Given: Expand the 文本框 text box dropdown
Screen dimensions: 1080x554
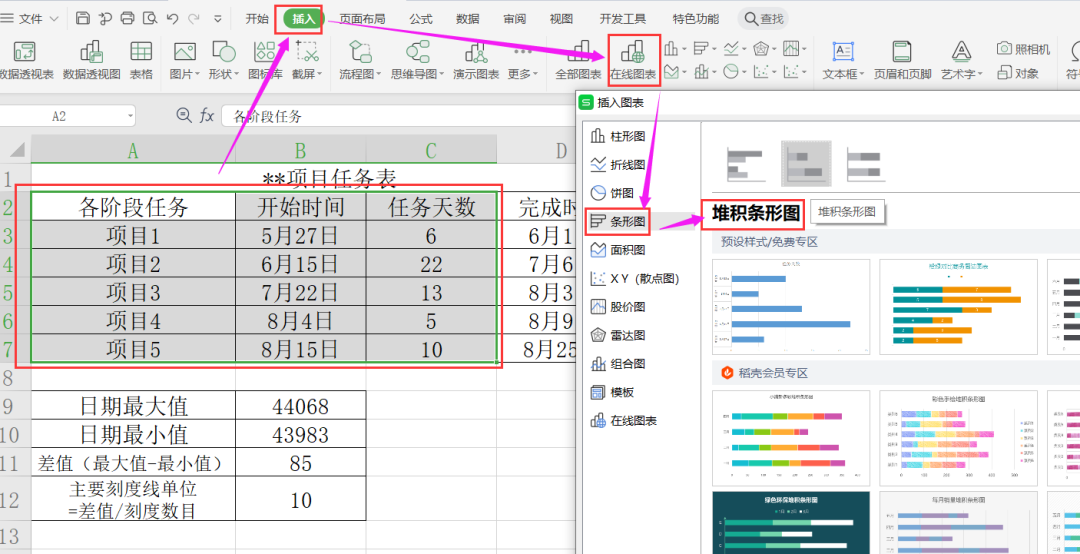Looking at the screenshot, I should click(x=862, y=74).
